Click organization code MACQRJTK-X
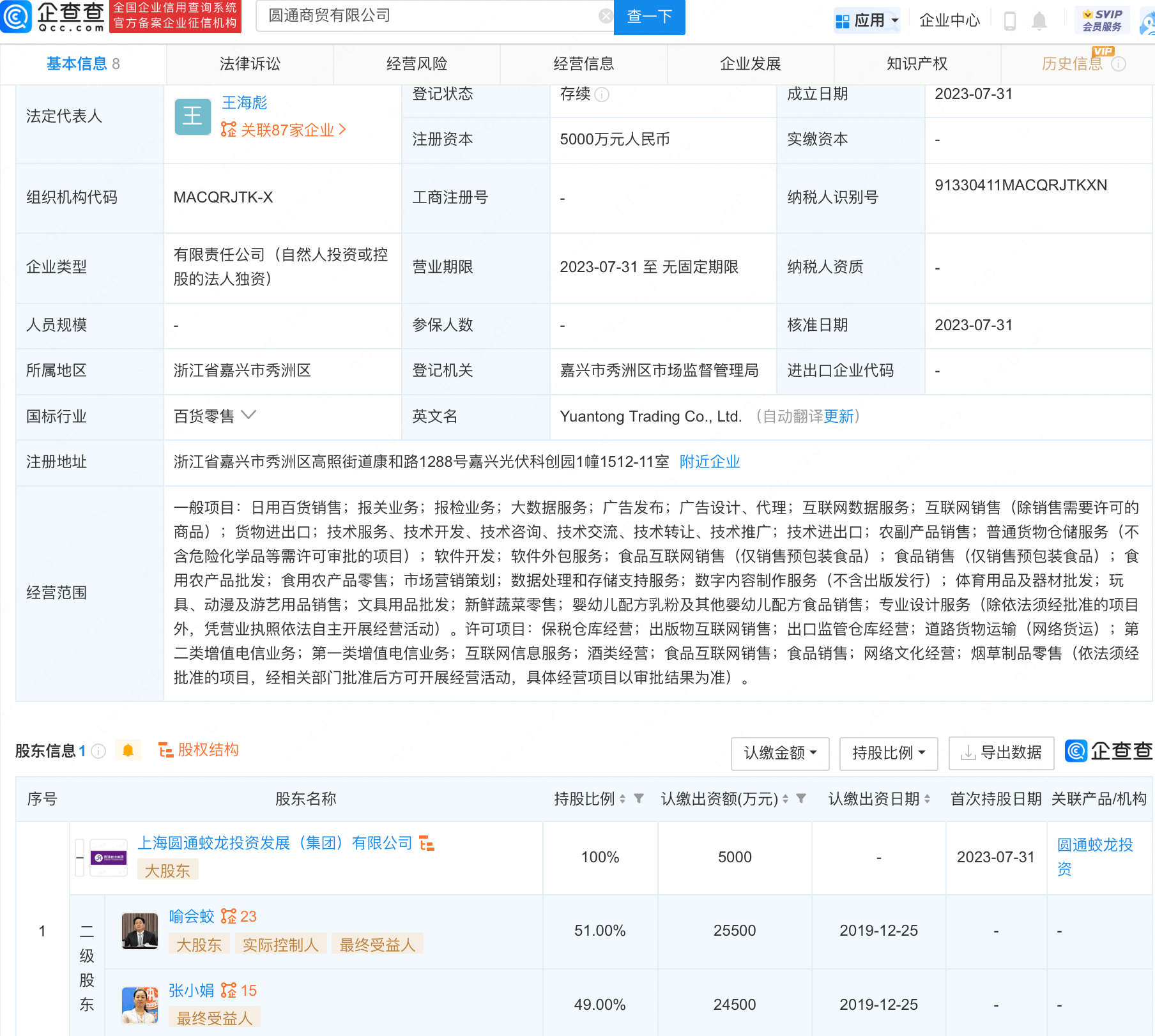This screenshot has width=1155, height=1036. tap(224, 197)
